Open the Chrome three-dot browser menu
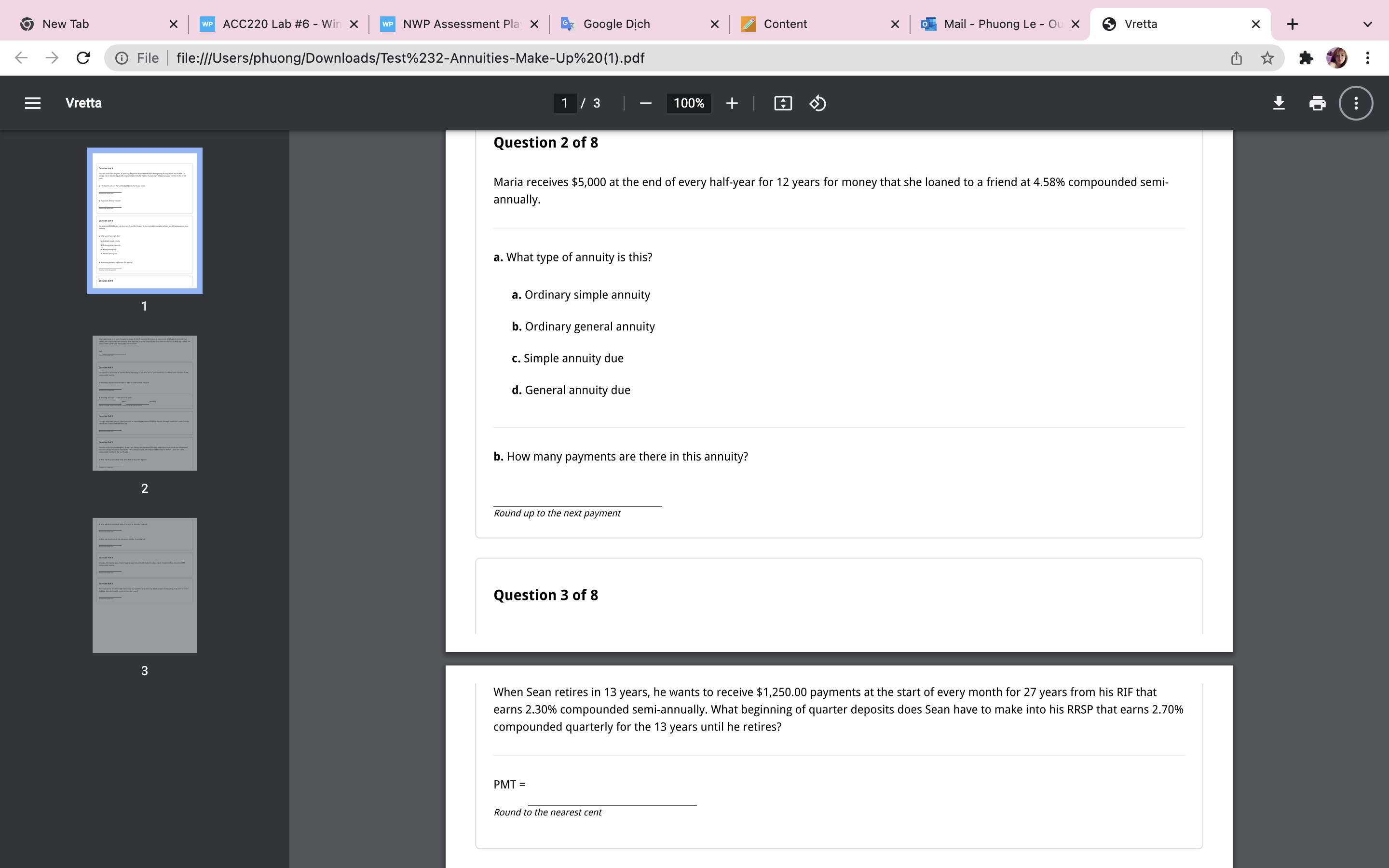The image size is (1389, 868). [x=1368, y=58]
